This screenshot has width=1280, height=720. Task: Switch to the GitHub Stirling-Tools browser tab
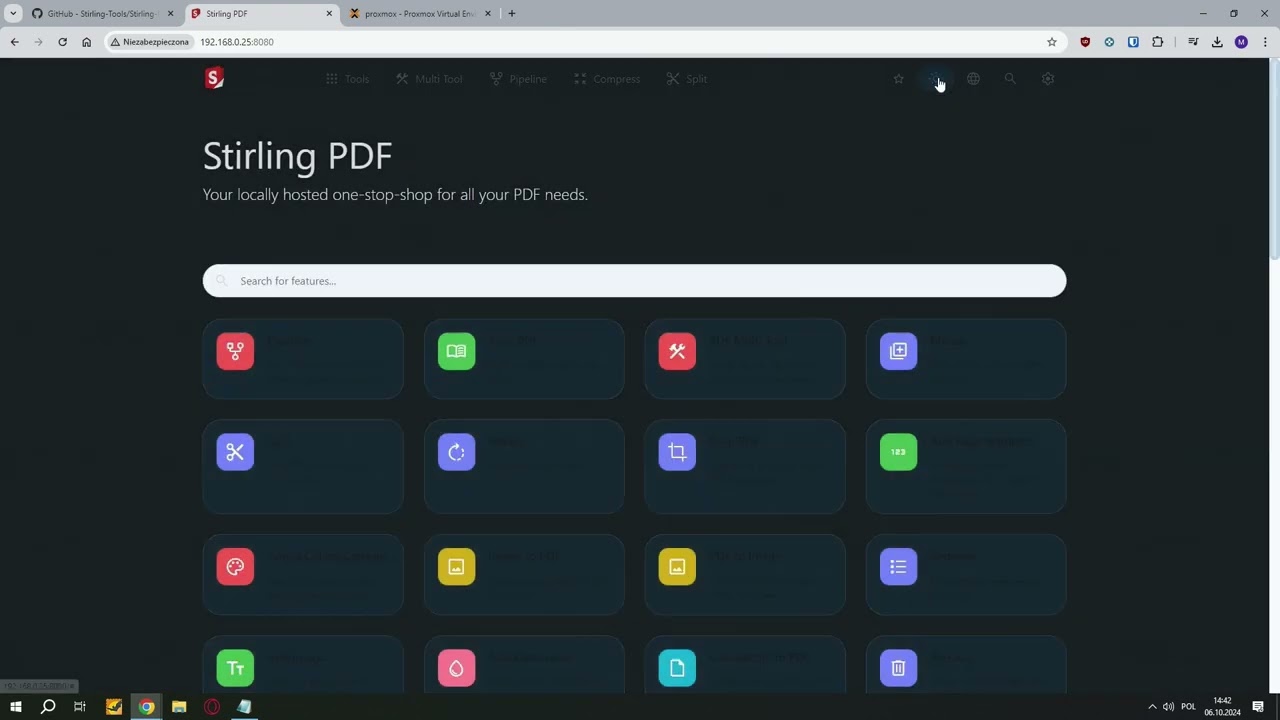pyautogui.click(x=100, y=14)
